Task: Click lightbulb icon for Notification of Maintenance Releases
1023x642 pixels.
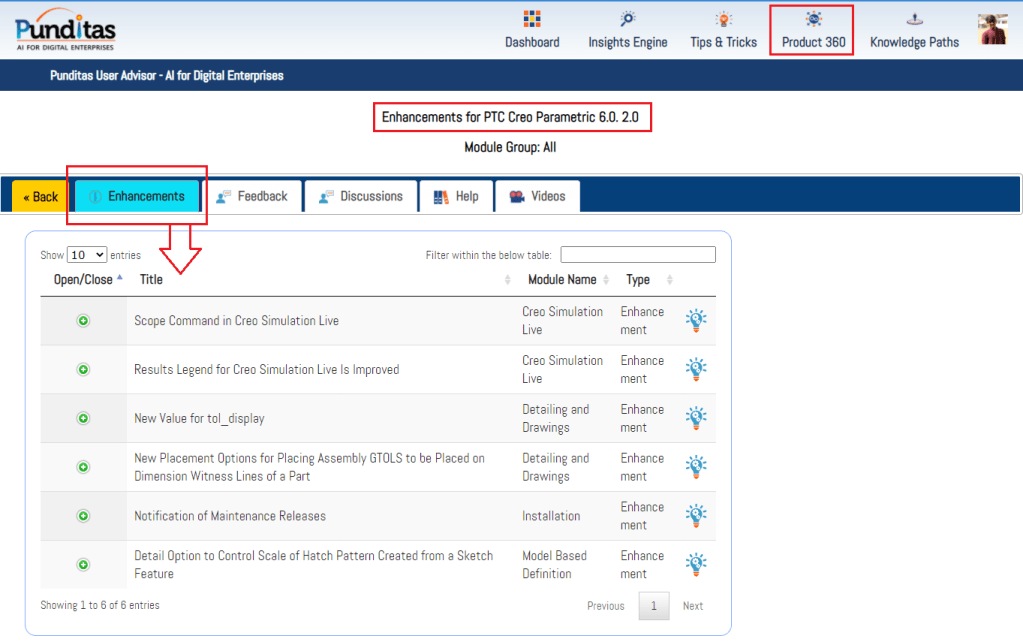Action: pos(696,516)
